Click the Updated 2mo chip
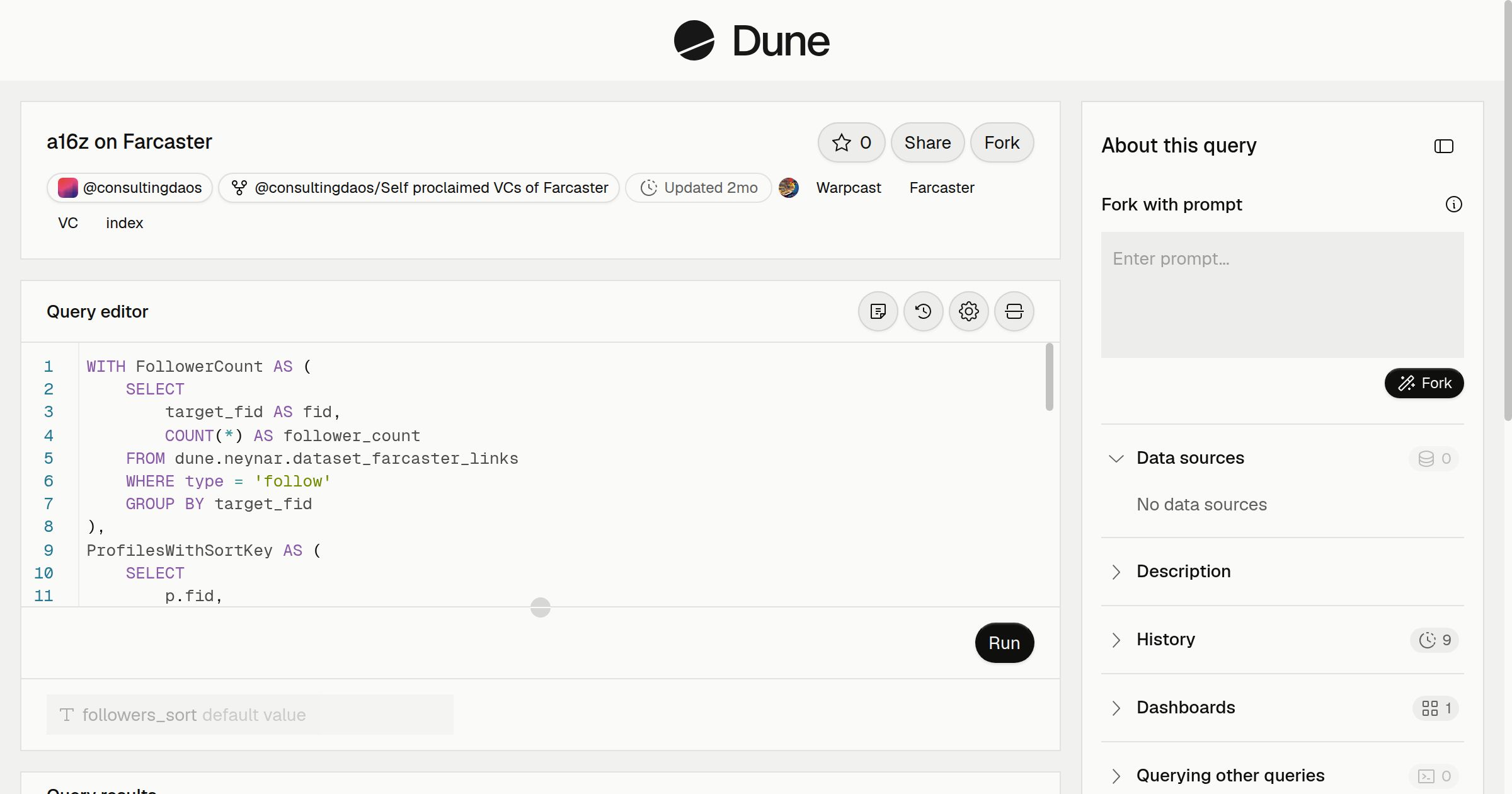The image size is (1512, 794). pos(699,188)
